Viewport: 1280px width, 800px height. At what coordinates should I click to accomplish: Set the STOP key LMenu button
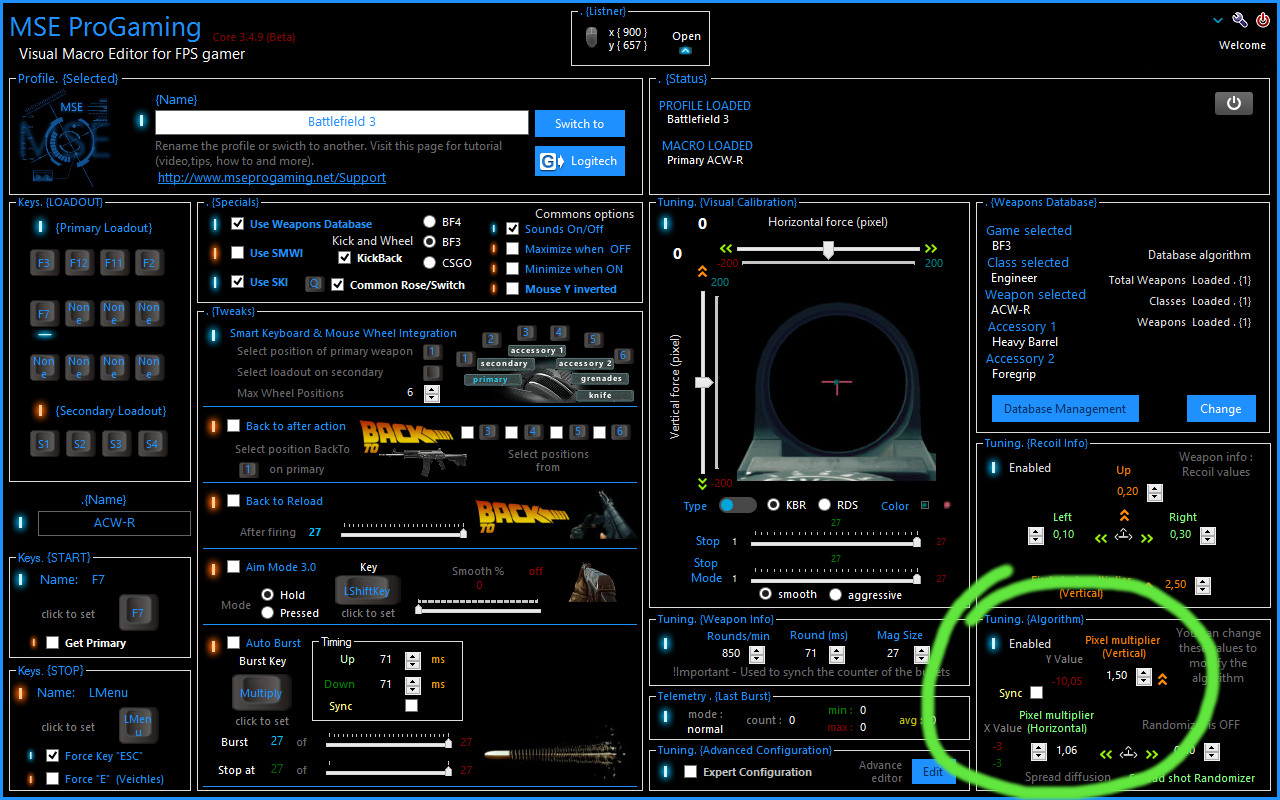pyautogui.click(x=138, y=726)
